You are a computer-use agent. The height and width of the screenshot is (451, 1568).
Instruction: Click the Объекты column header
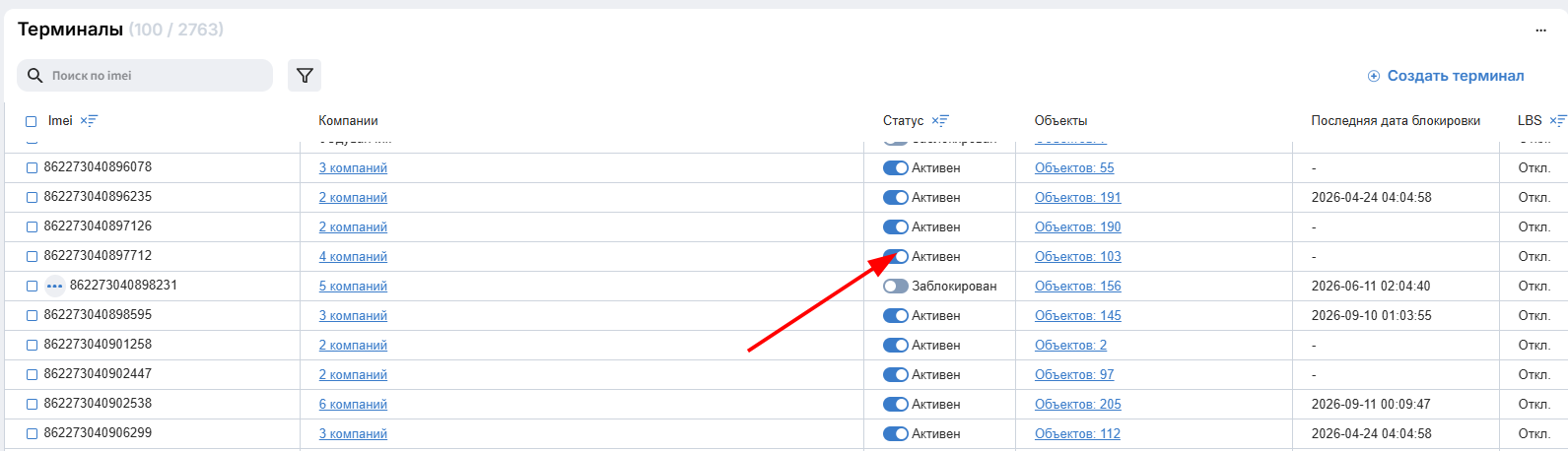(x=1060, y=121)
